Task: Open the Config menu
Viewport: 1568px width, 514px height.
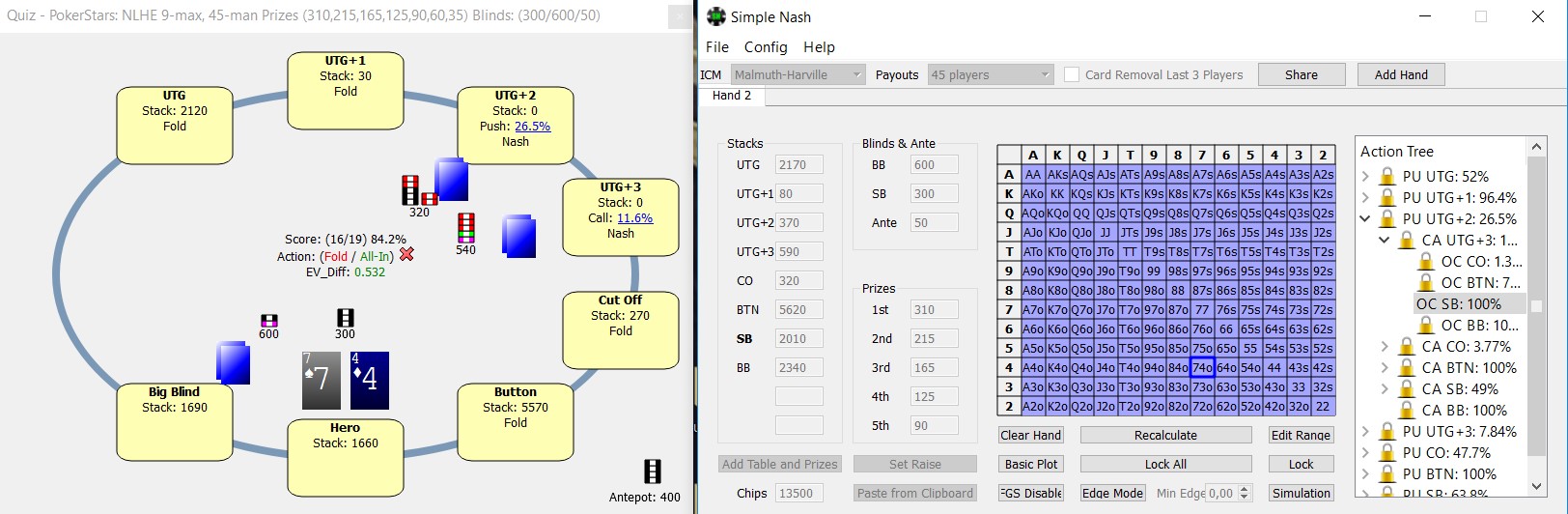Action: click(766, 46)
